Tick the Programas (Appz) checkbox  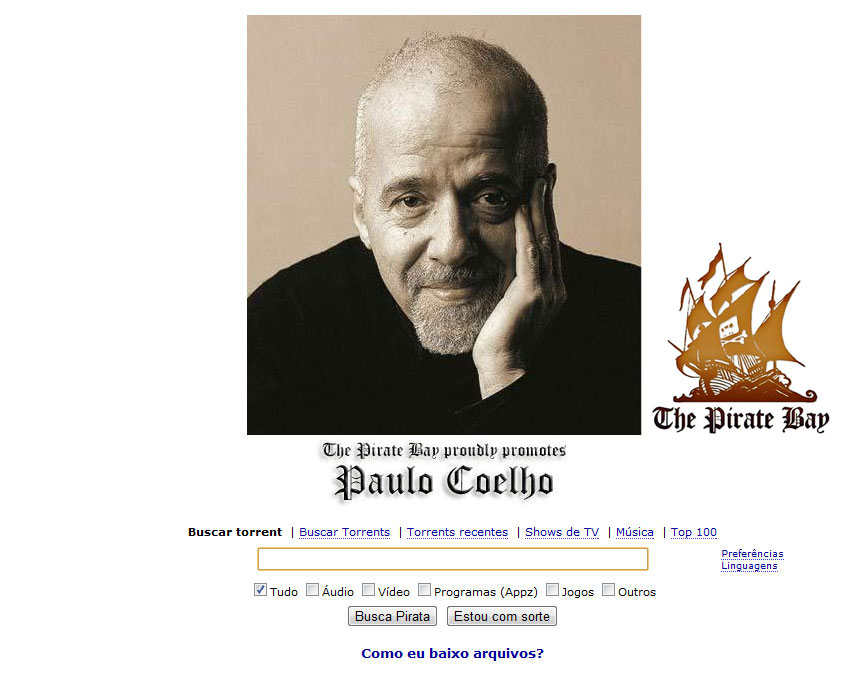tap(424, 590)
